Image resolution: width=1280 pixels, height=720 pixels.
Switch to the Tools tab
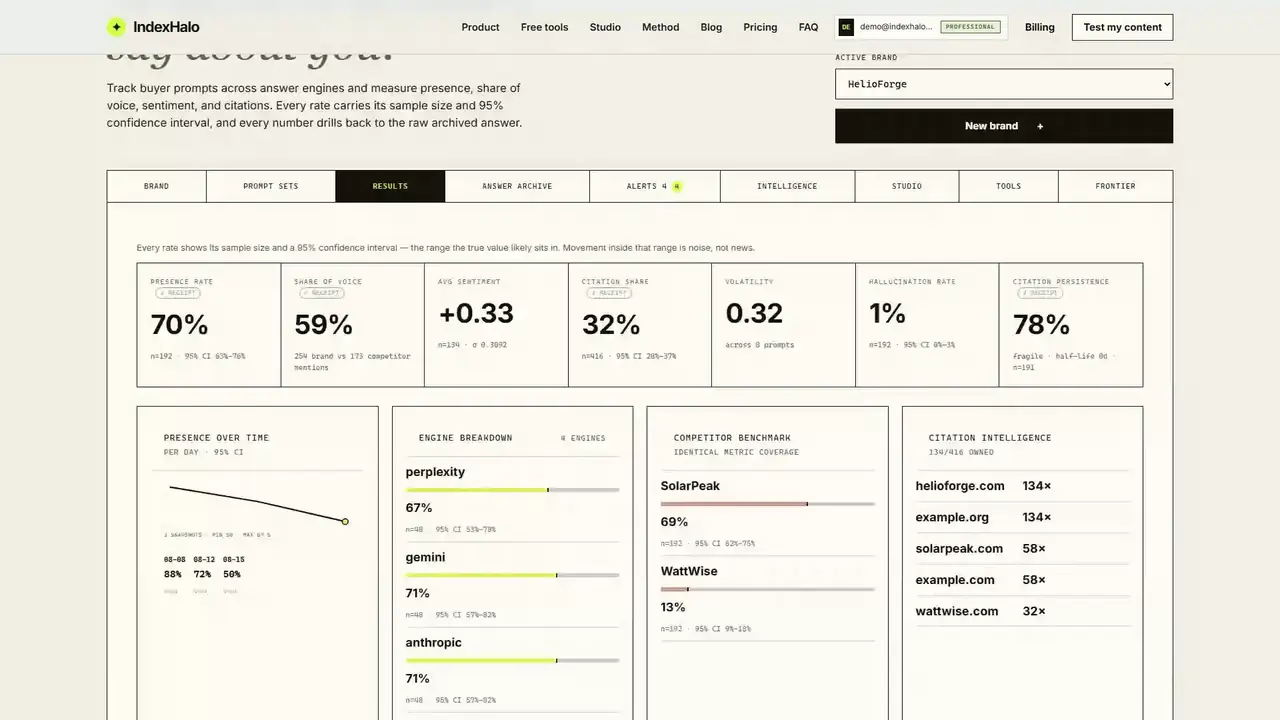click(1008, 186)
